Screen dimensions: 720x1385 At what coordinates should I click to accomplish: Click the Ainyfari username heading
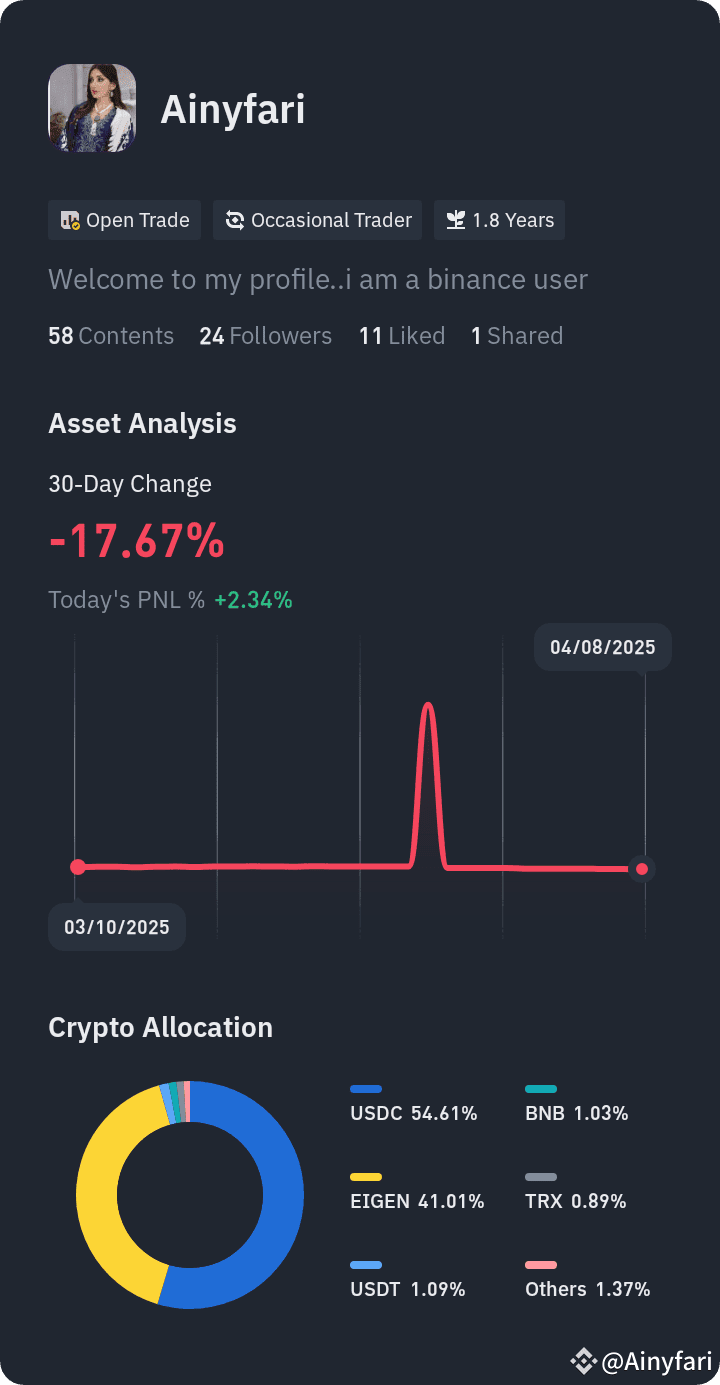(233, 110)
